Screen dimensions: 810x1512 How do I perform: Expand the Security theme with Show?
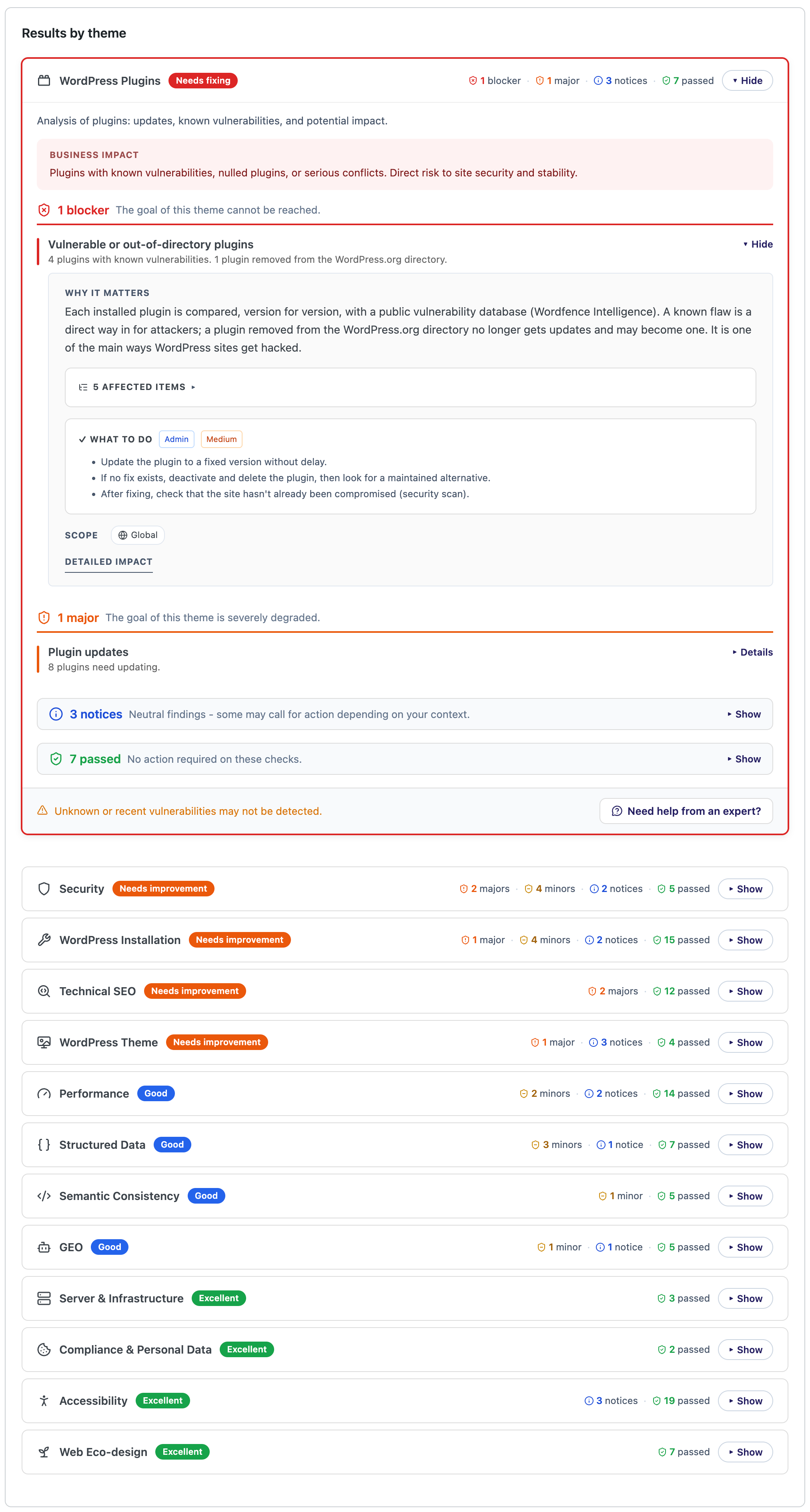pyautogui.click(x=746, y=889)
